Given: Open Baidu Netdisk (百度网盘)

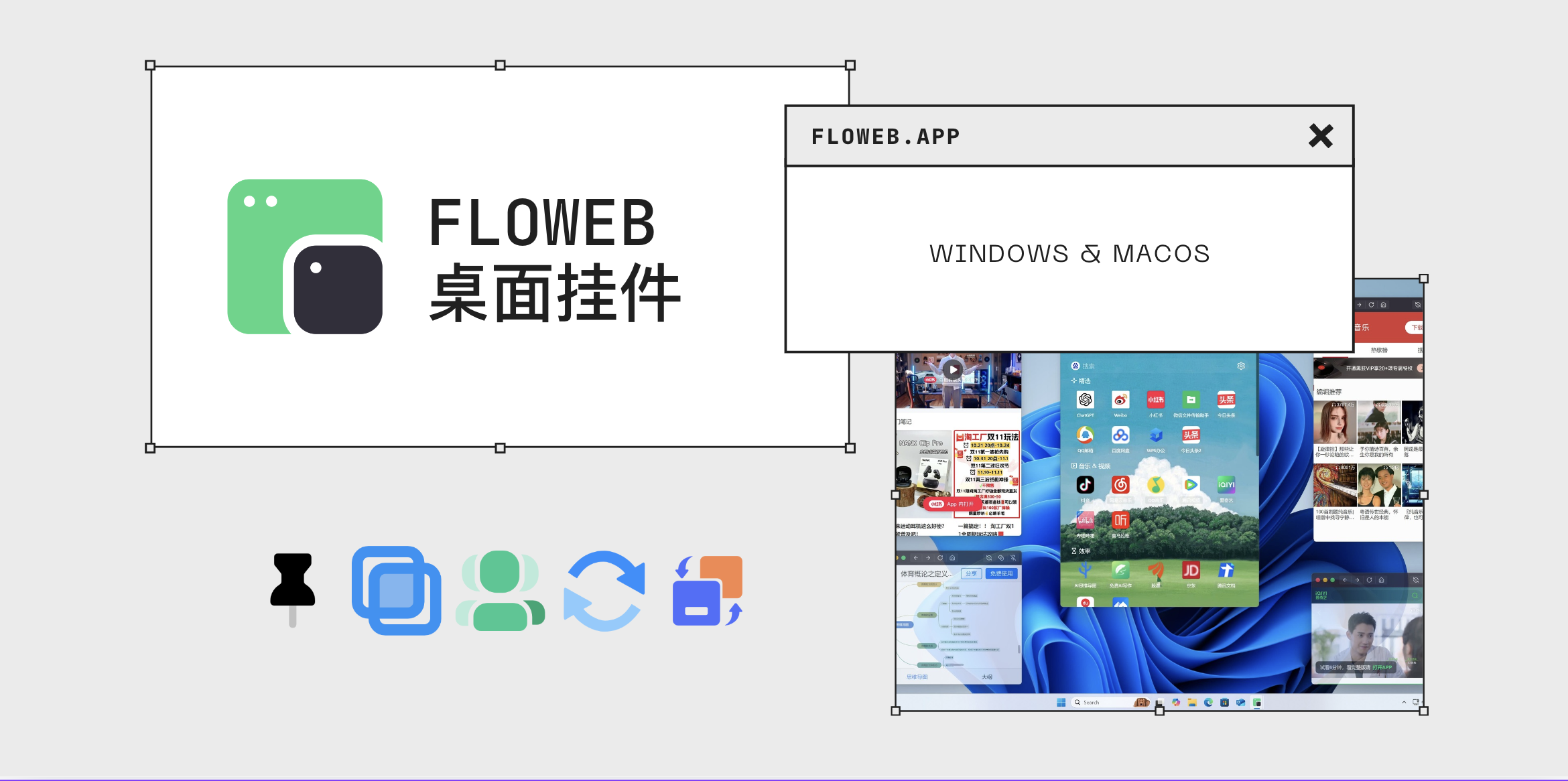Looking at the screenshot, I should (x=1120, y=435).
